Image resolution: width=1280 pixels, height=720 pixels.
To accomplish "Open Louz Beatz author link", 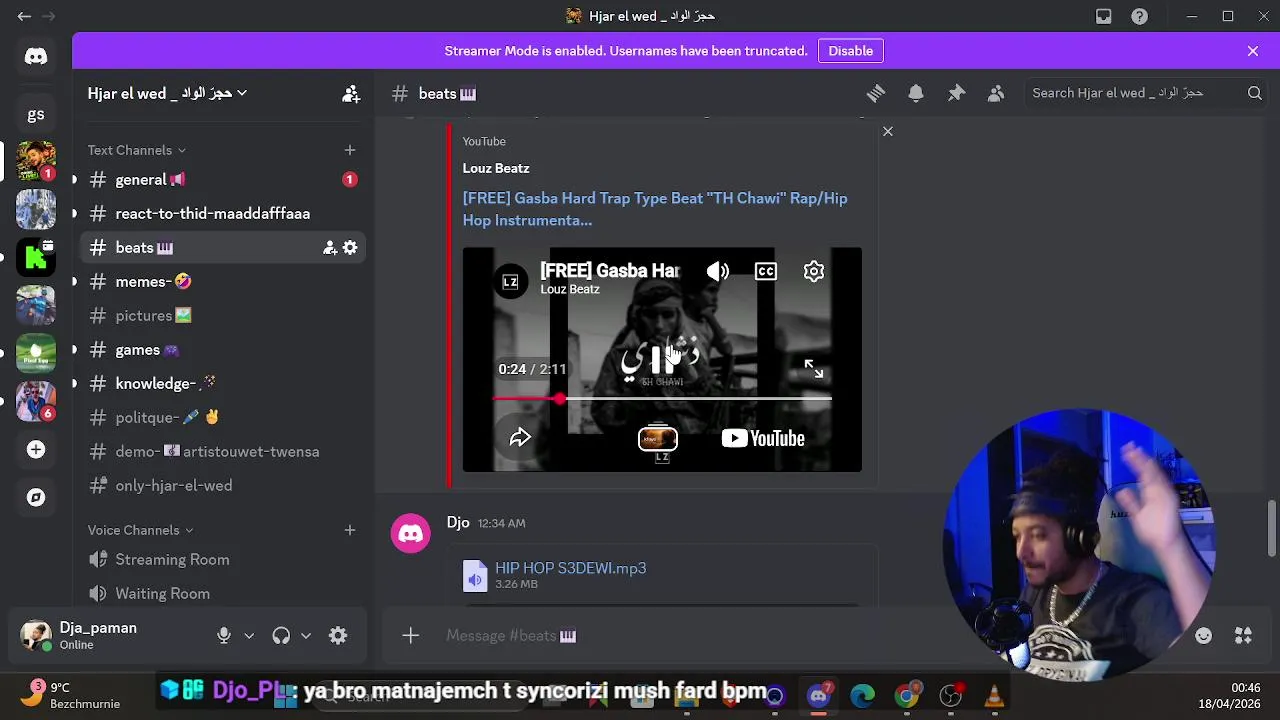I will tap(496, 168).
